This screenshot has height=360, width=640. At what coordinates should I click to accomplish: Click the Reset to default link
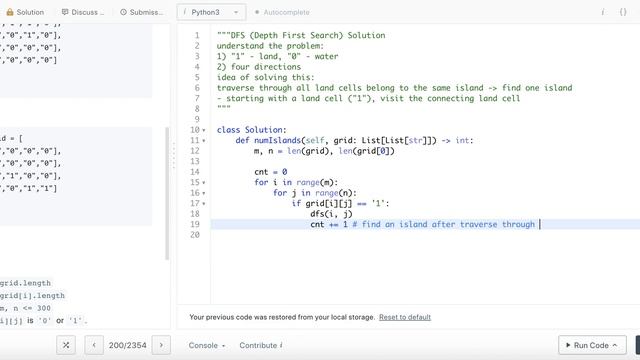point(404,317)
